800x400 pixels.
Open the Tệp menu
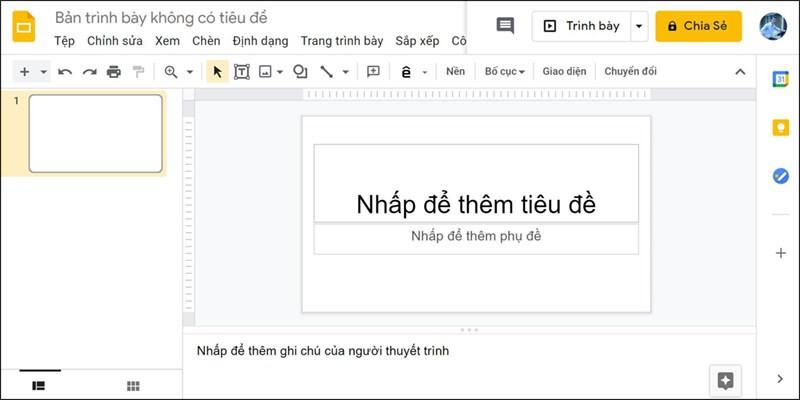point(64,41)
